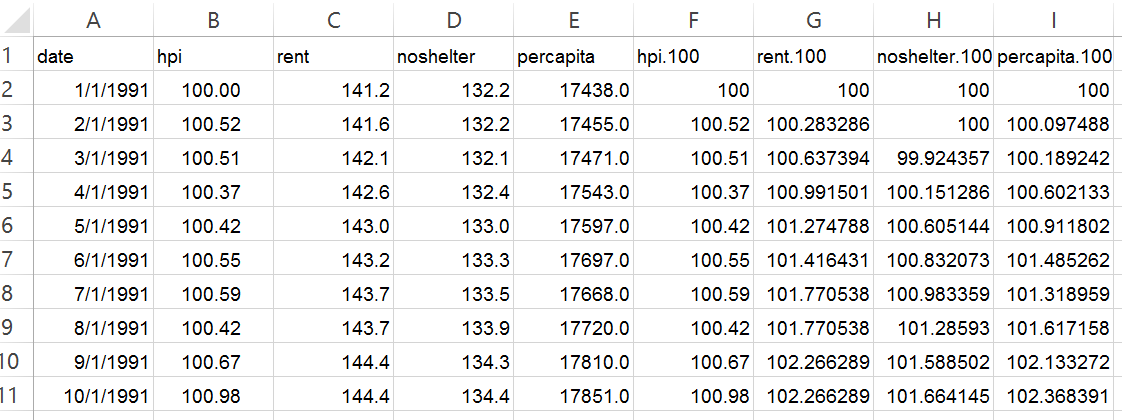The width and height of the screenshot is (1122, 420).
Task: Select column A header
Action: (93, 20)
